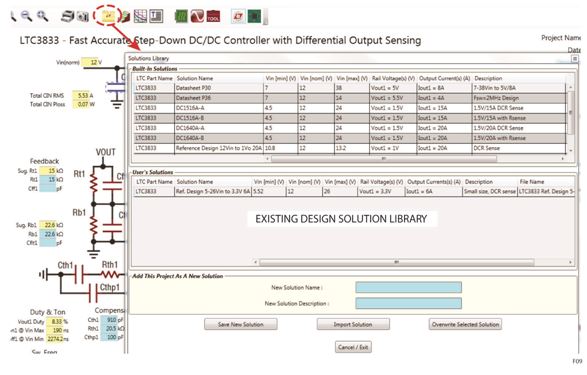Image resolution: width=587 pixels, height=375 pixels.
Task: Click the zoom out magnifier icon
Action: pos(26,16)
